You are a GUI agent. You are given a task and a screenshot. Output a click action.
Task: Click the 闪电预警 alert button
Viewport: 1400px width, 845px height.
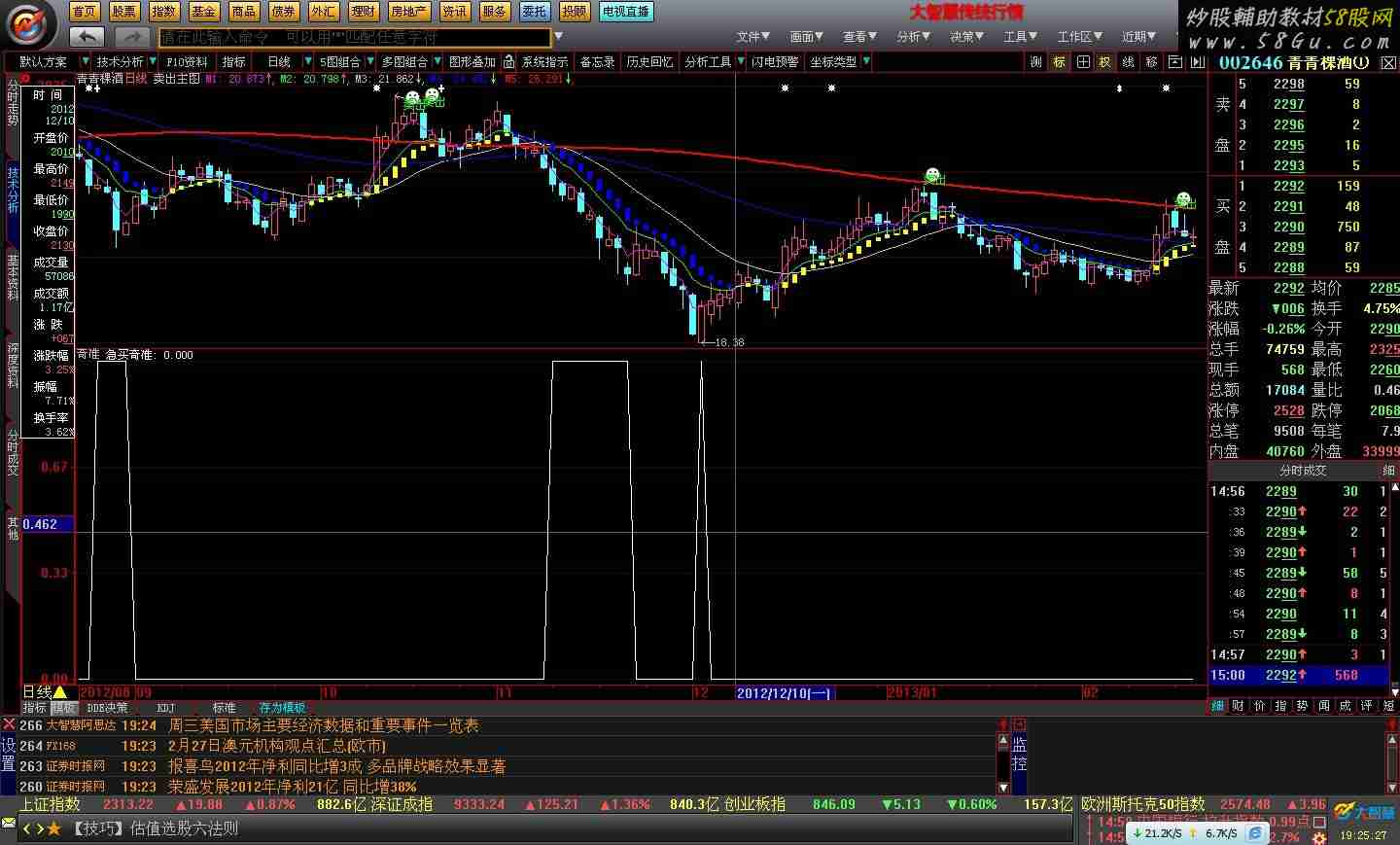coord(775,61)
